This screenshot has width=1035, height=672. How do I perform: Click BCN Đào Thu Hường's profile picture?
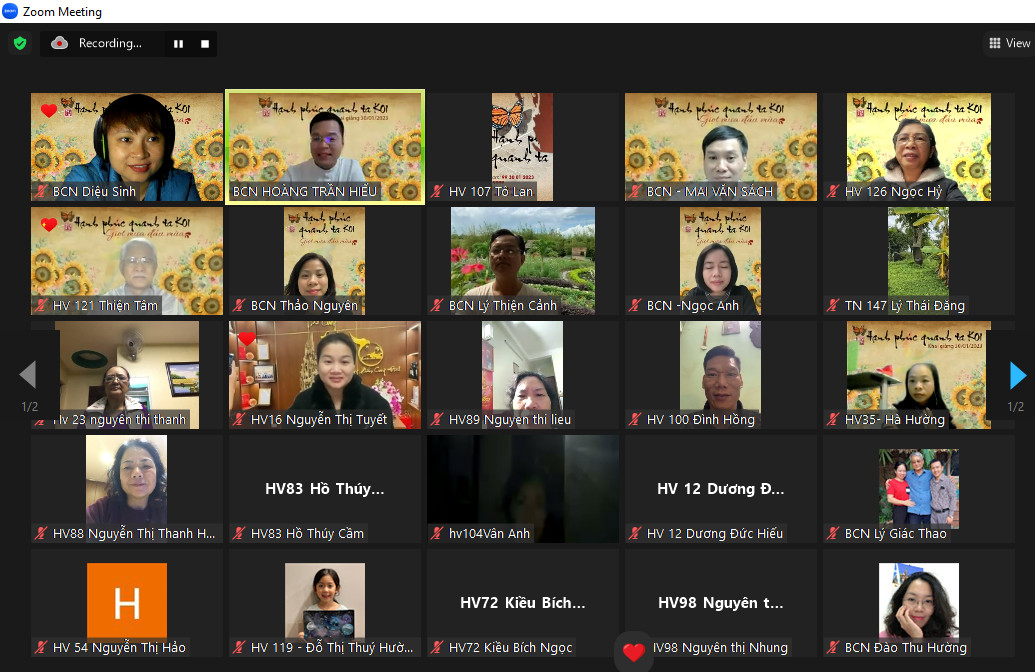[918, 600]
